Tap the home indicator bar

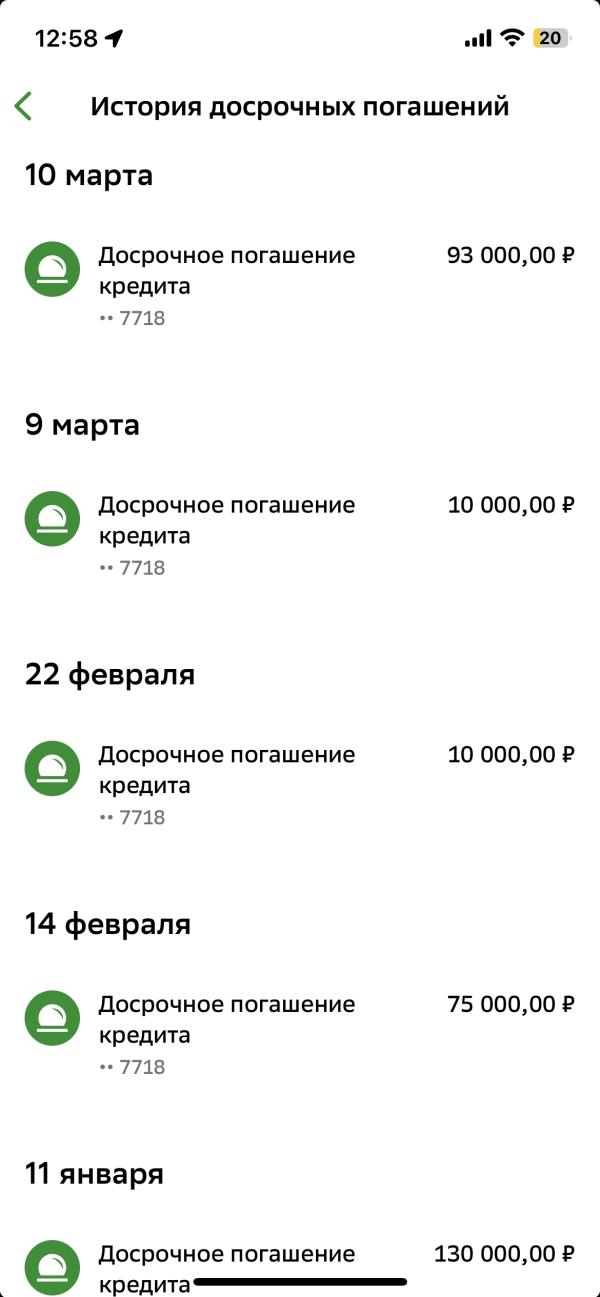300,1281
